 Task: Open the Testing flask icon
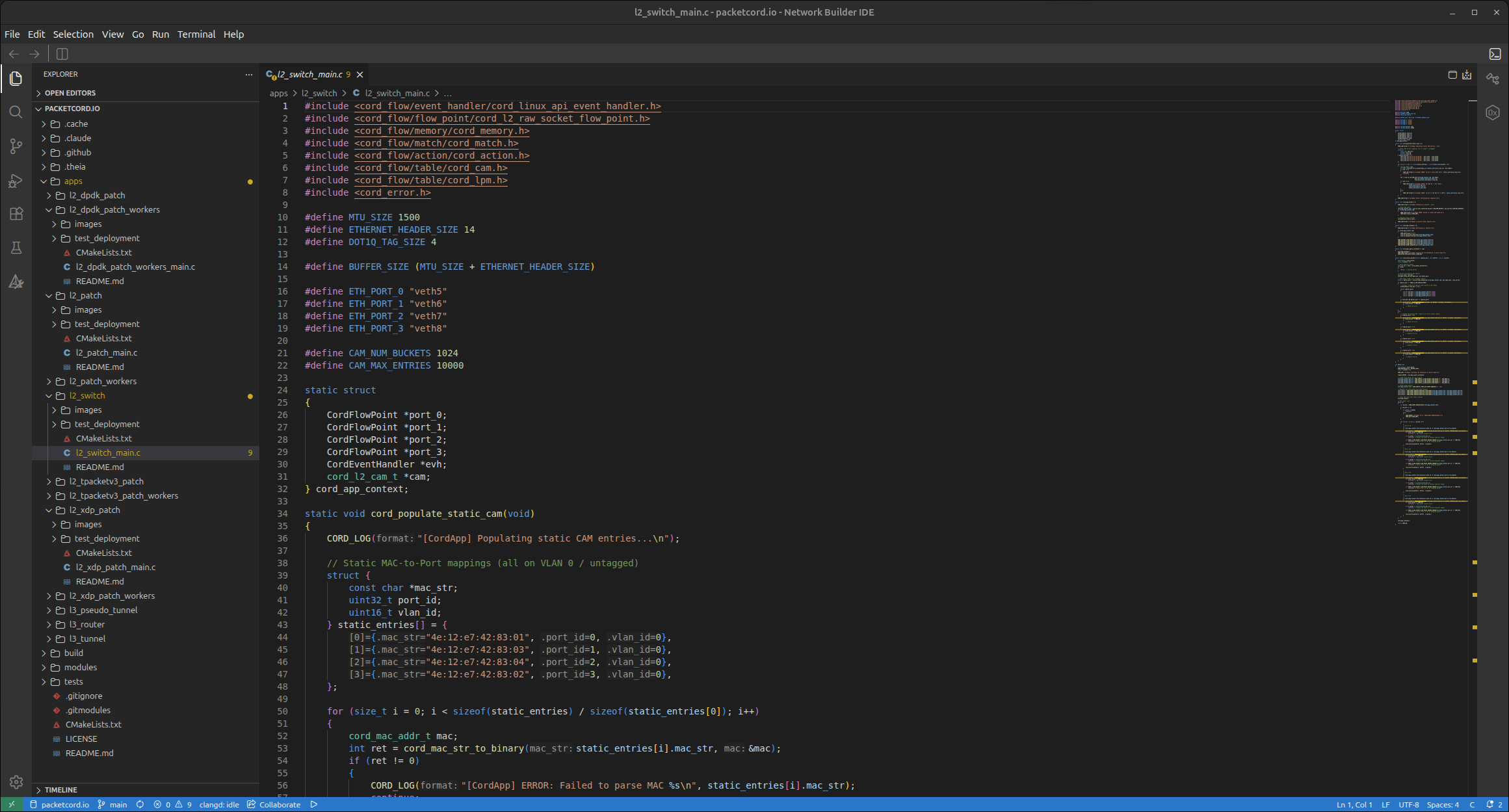point(16,248)
